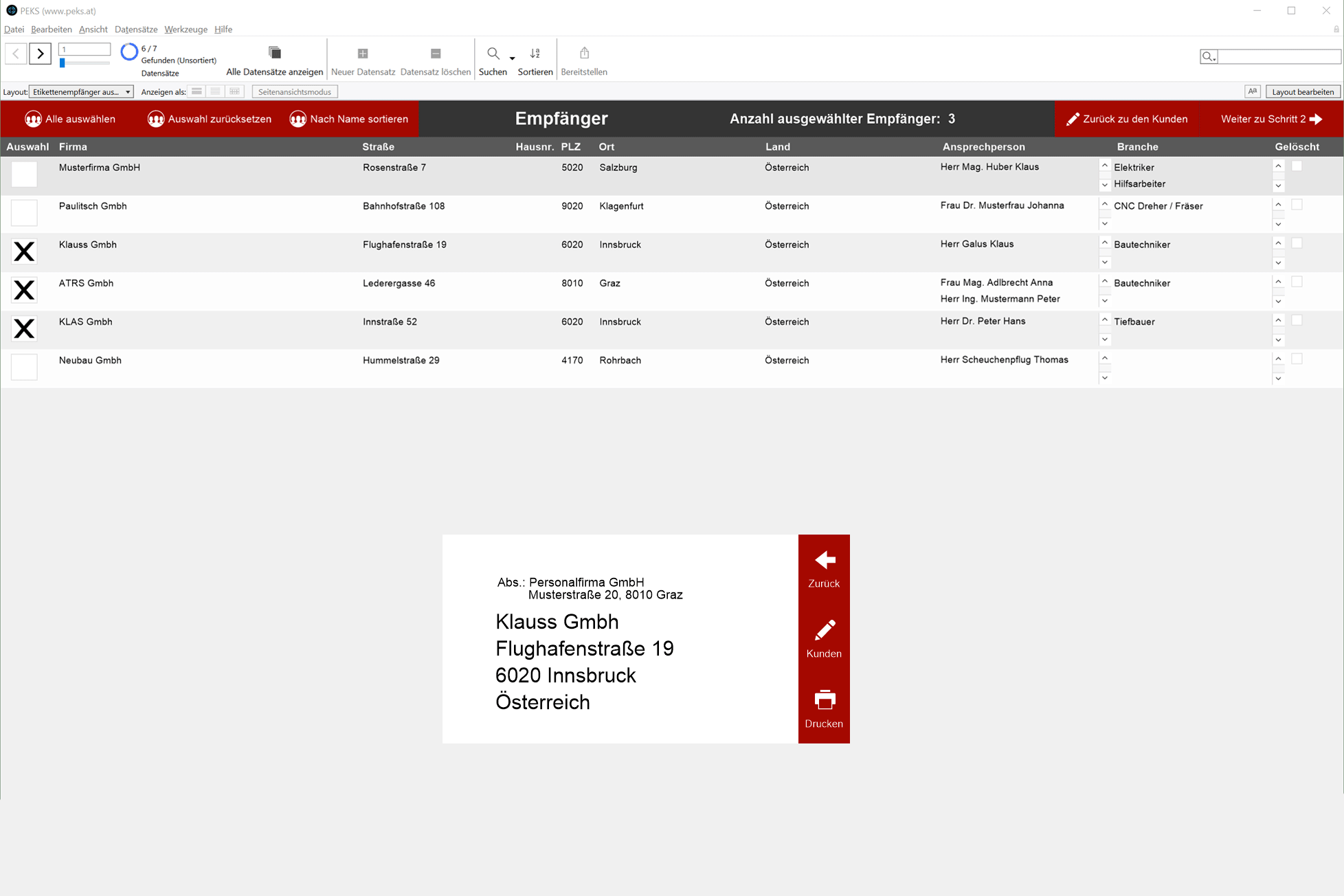The image size is (1344, 896).
Task: Click Alle auswählen people icon
Action: (33, 119)
